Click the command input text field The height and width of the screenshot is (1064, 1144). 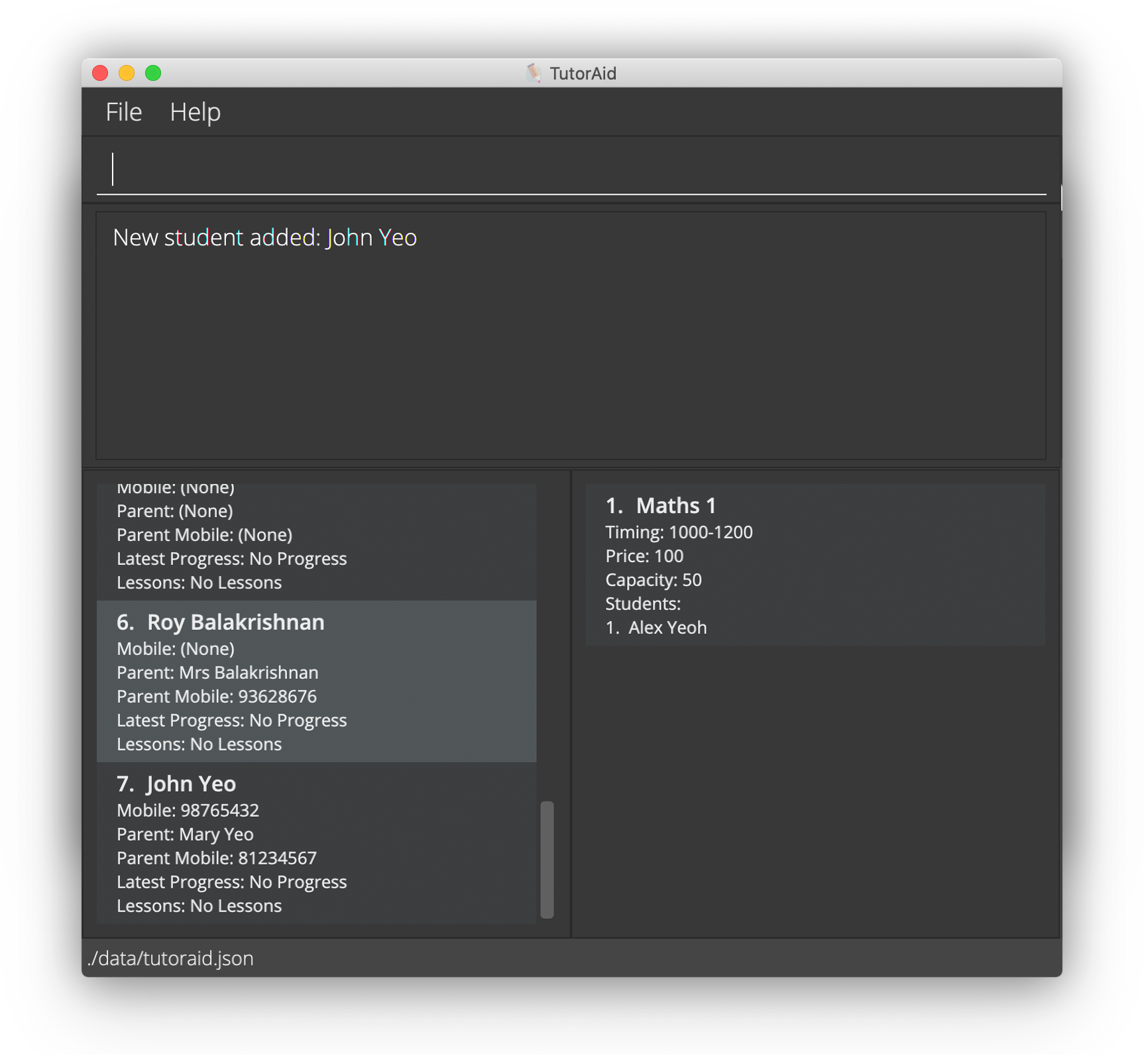coord(570,170)
